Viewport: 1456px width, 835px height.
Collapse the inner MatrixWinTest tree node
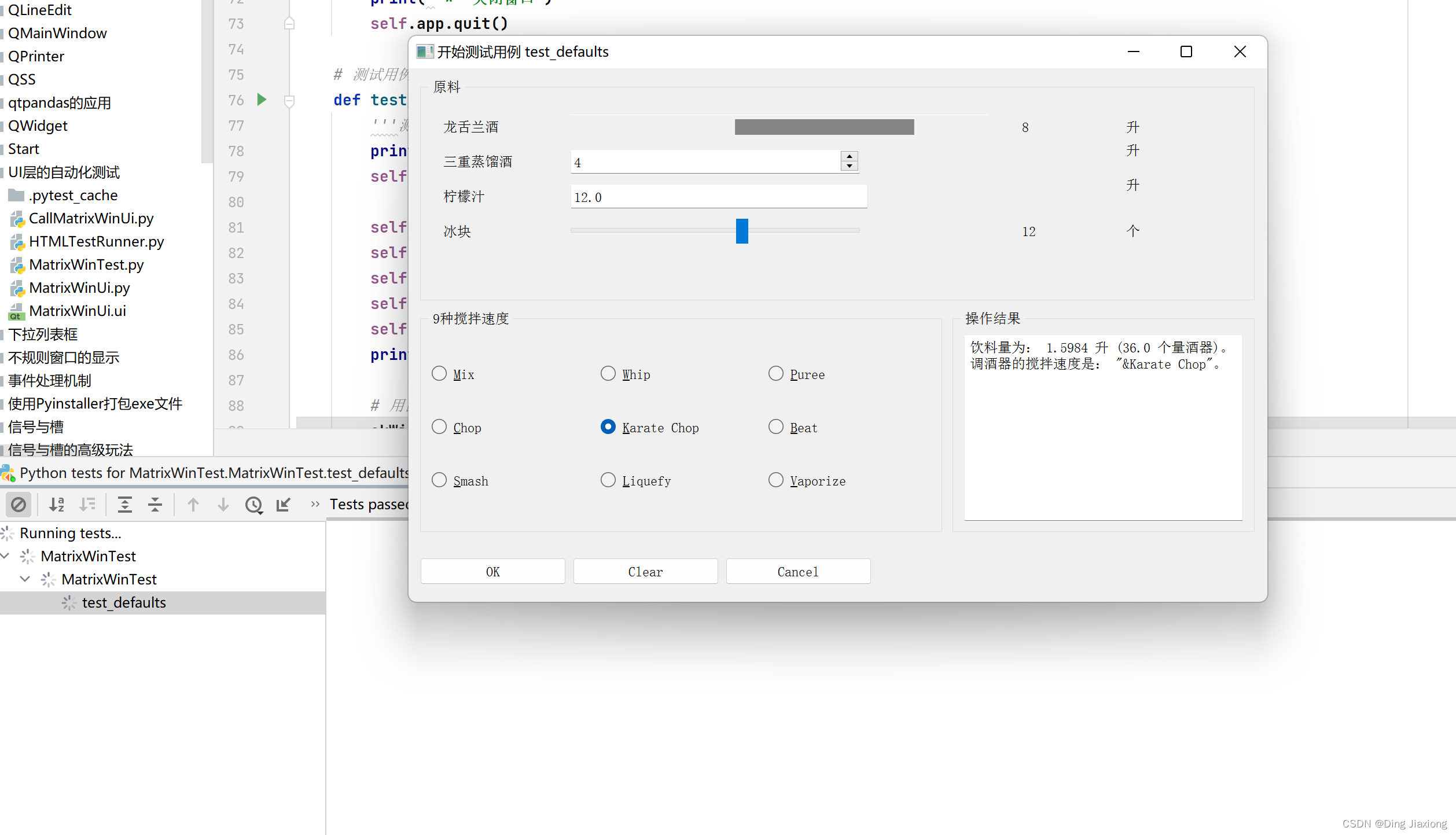pyautogui.click(x=25, y=579)
